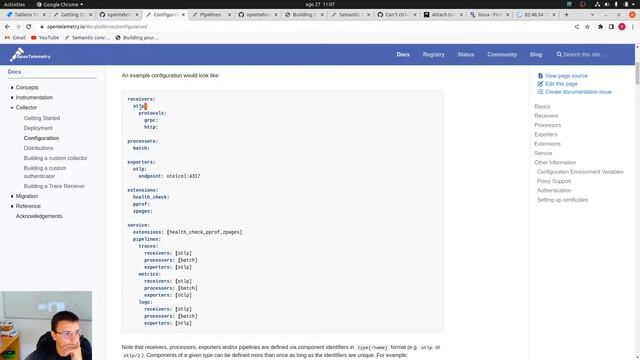Switch to the Getting Started browser tab
Viewport: 640px width, 360px height.
[72, 14]
